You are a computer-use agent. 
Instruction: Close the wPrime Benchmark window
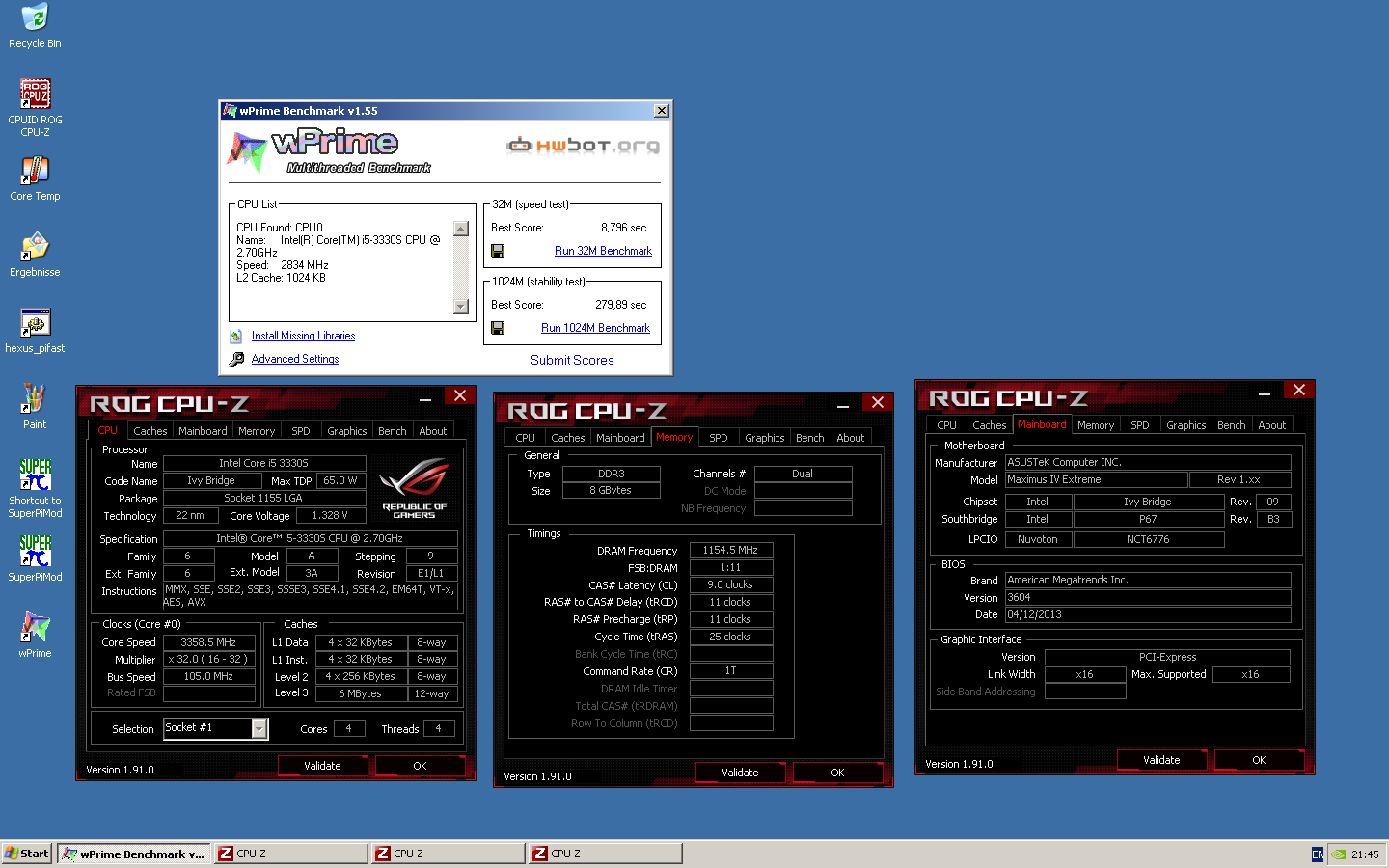coord(662,111)
